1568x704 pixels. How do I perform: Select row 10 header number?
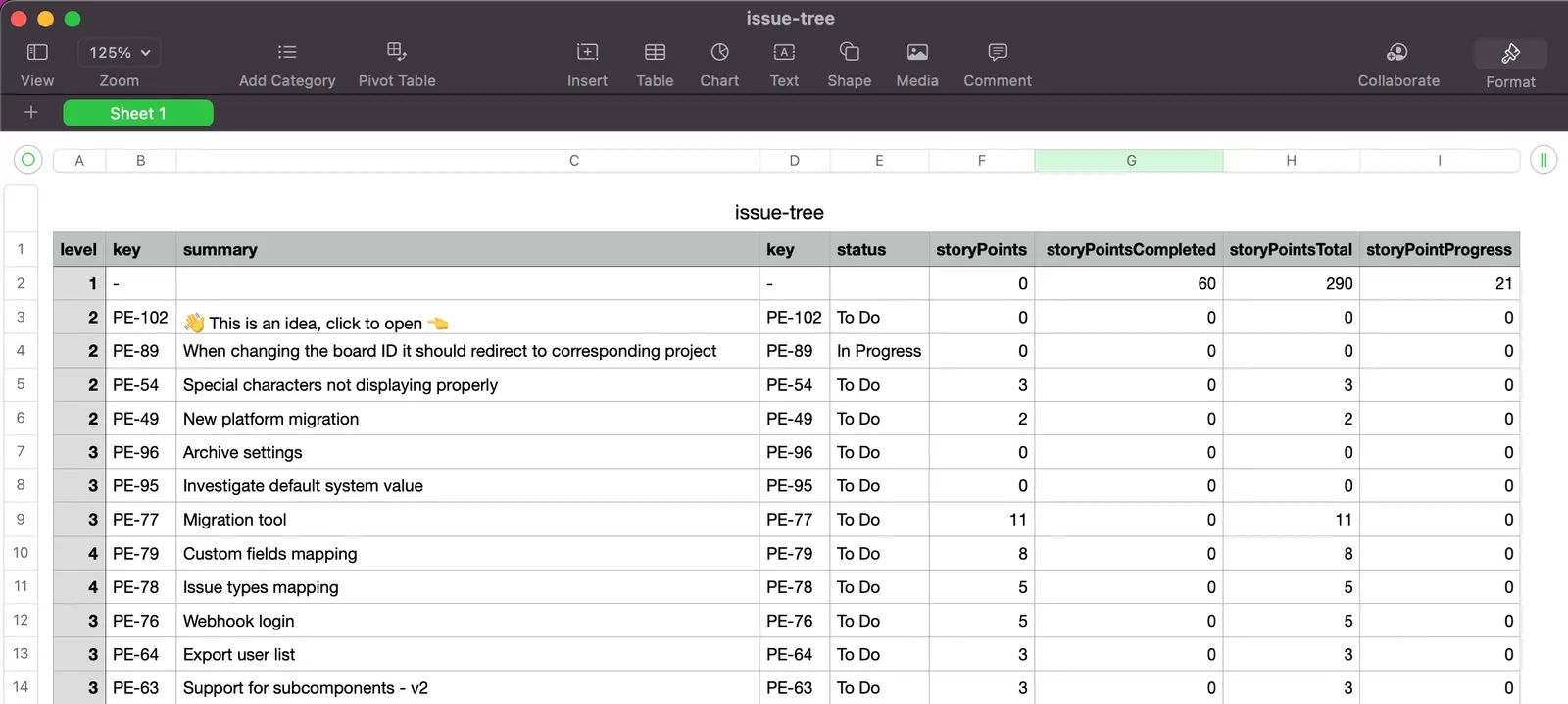(x=21, y=553)
